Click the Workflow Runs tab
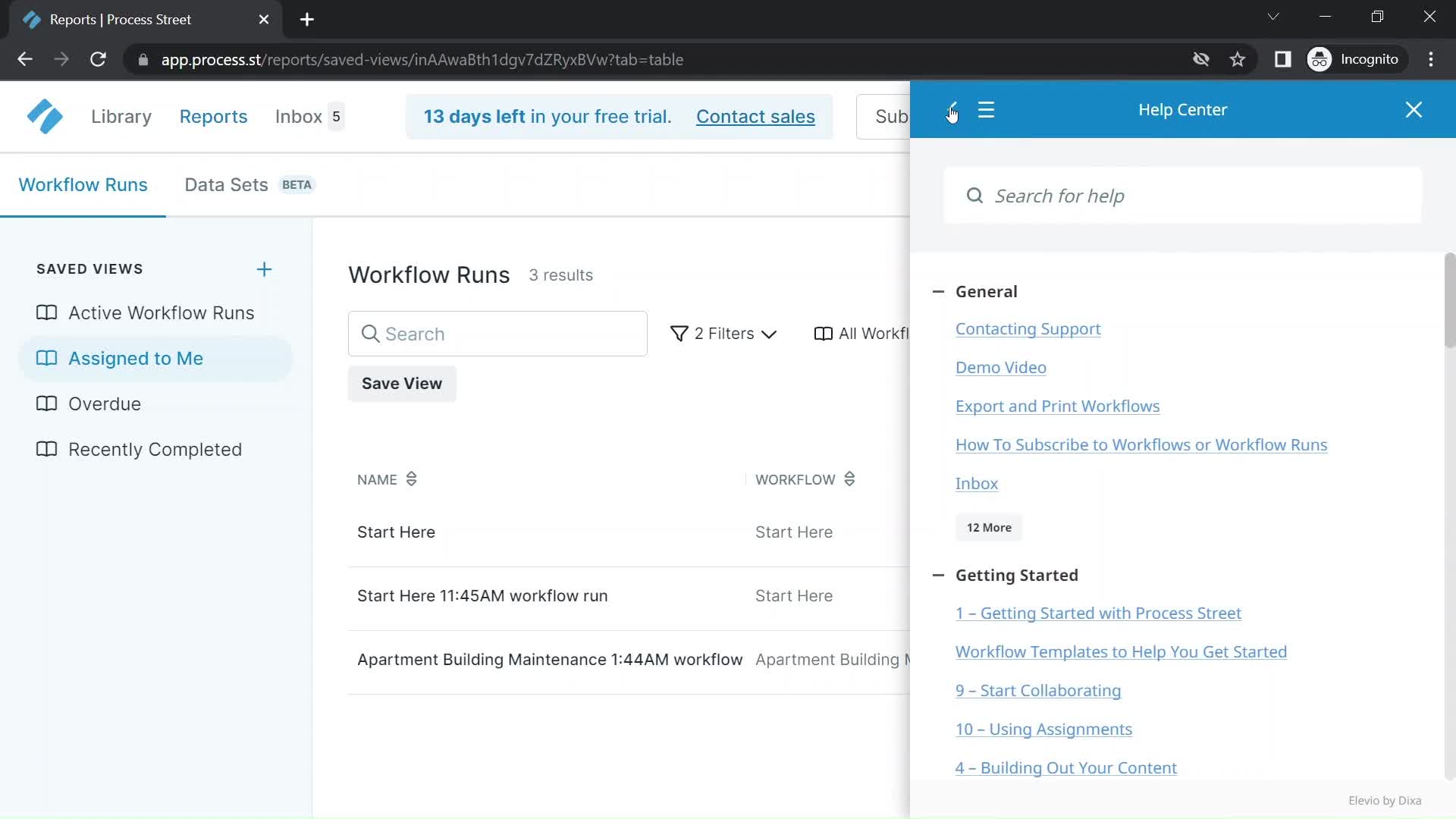1456x819 pixels. coord(82,185)
